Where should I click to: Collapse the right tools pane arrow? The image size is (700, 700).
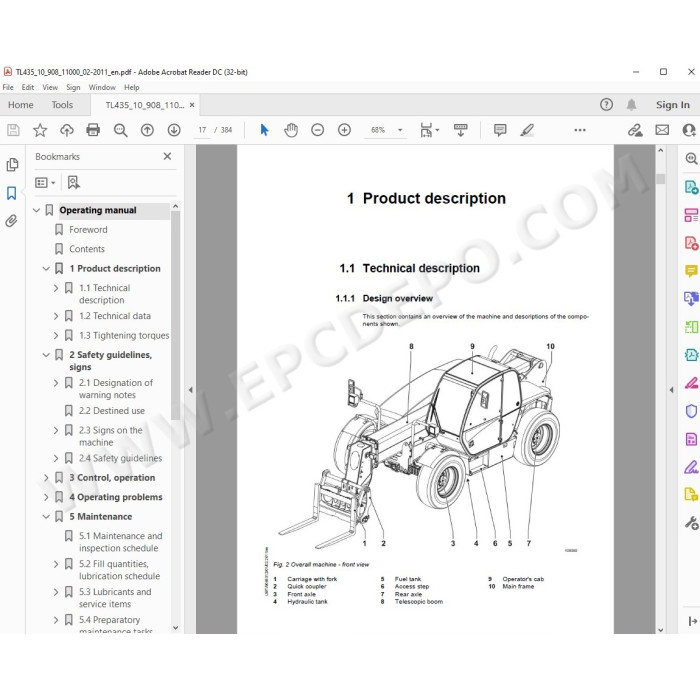click(671, 390)
